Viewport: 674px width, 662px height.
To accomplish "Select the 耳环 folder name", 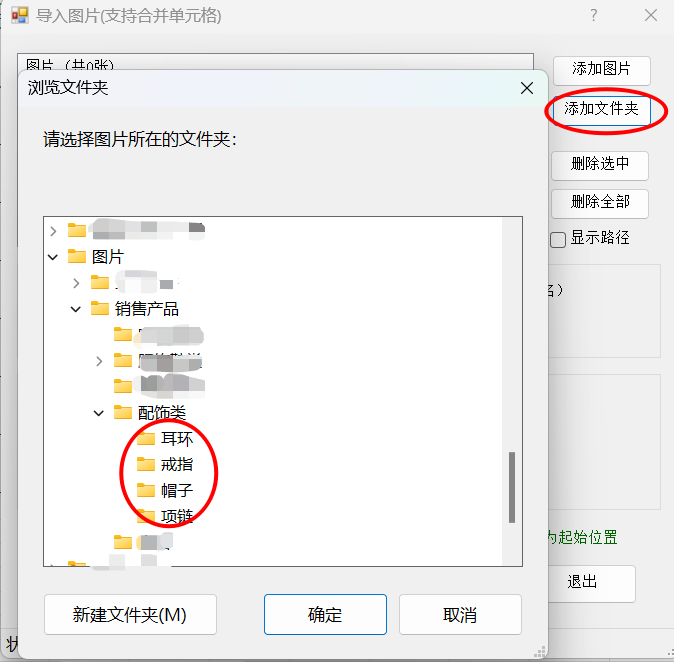I will click(x=176, y=438).
